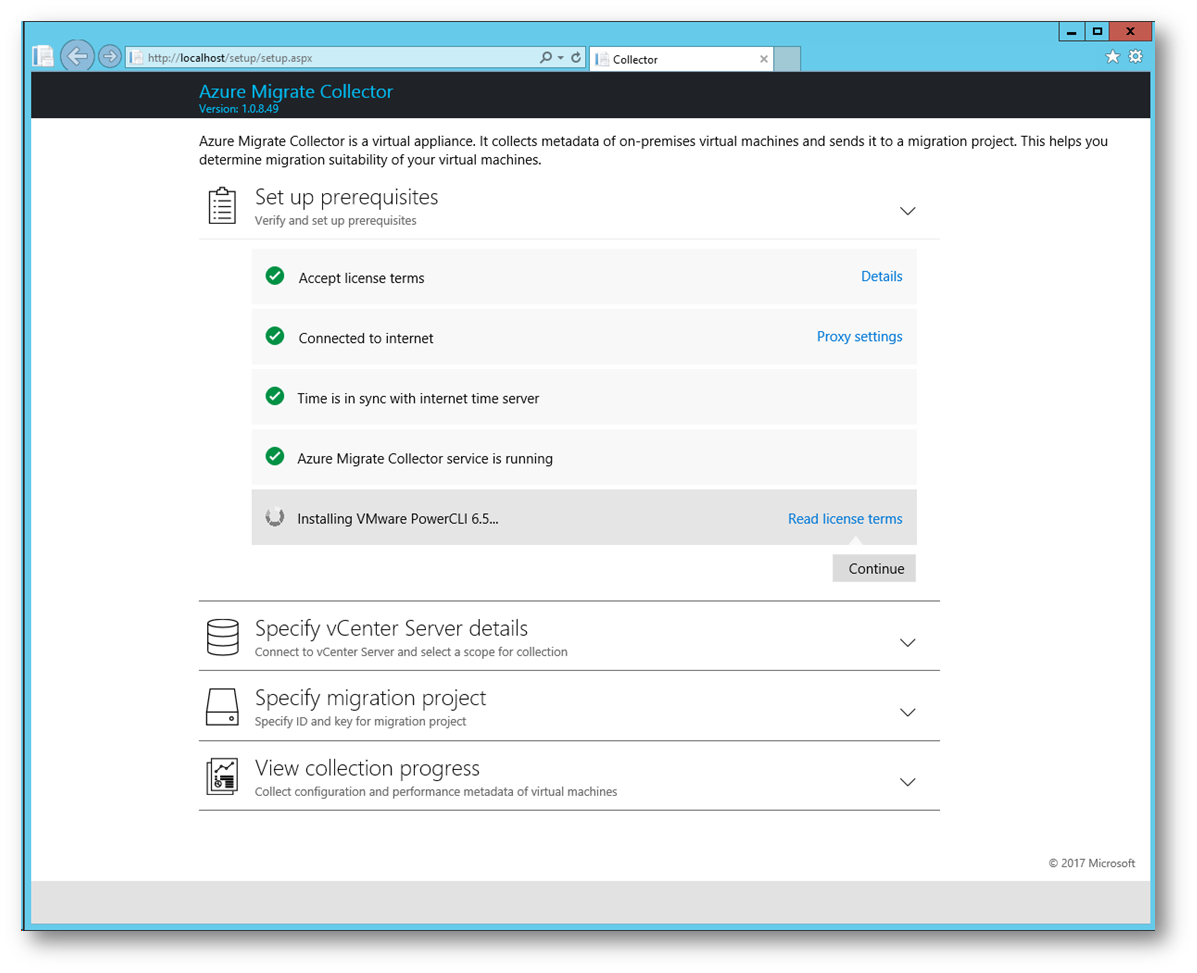Expand View collection progress chevron

[x=907, y=782]
